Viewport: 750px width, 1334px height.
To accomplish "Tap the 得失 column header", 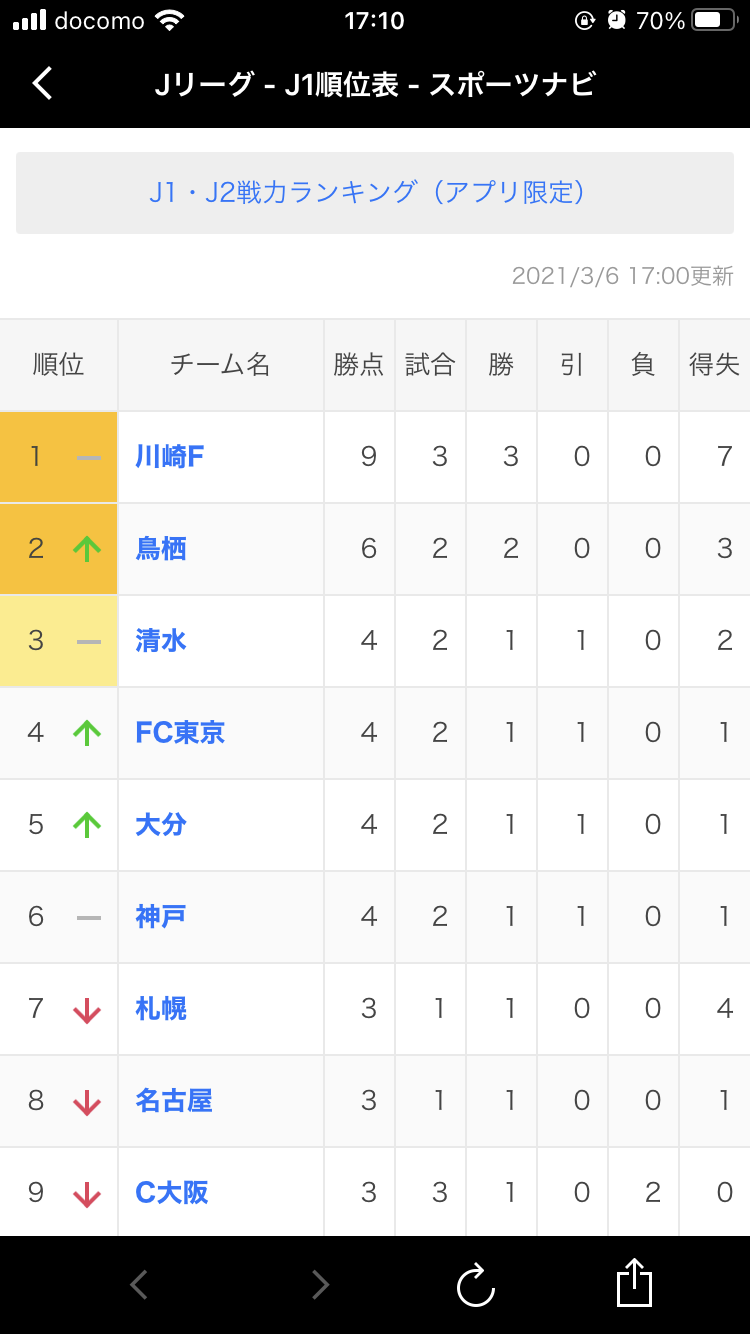I will coord(714,365).
